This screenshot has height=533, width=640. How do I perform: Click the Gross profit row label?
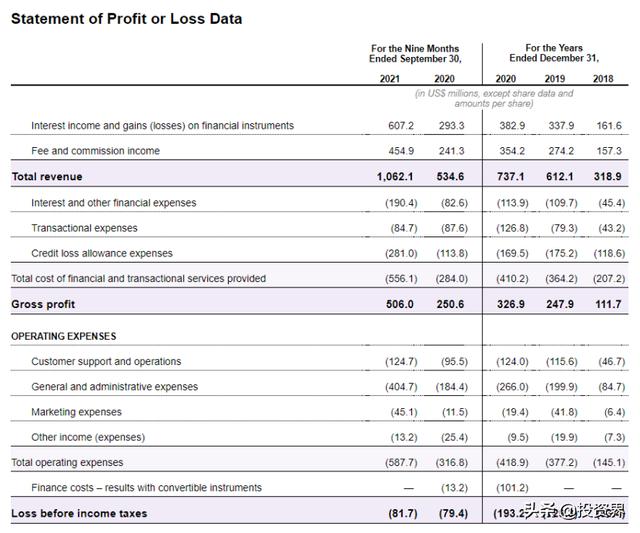click(43, 304)
